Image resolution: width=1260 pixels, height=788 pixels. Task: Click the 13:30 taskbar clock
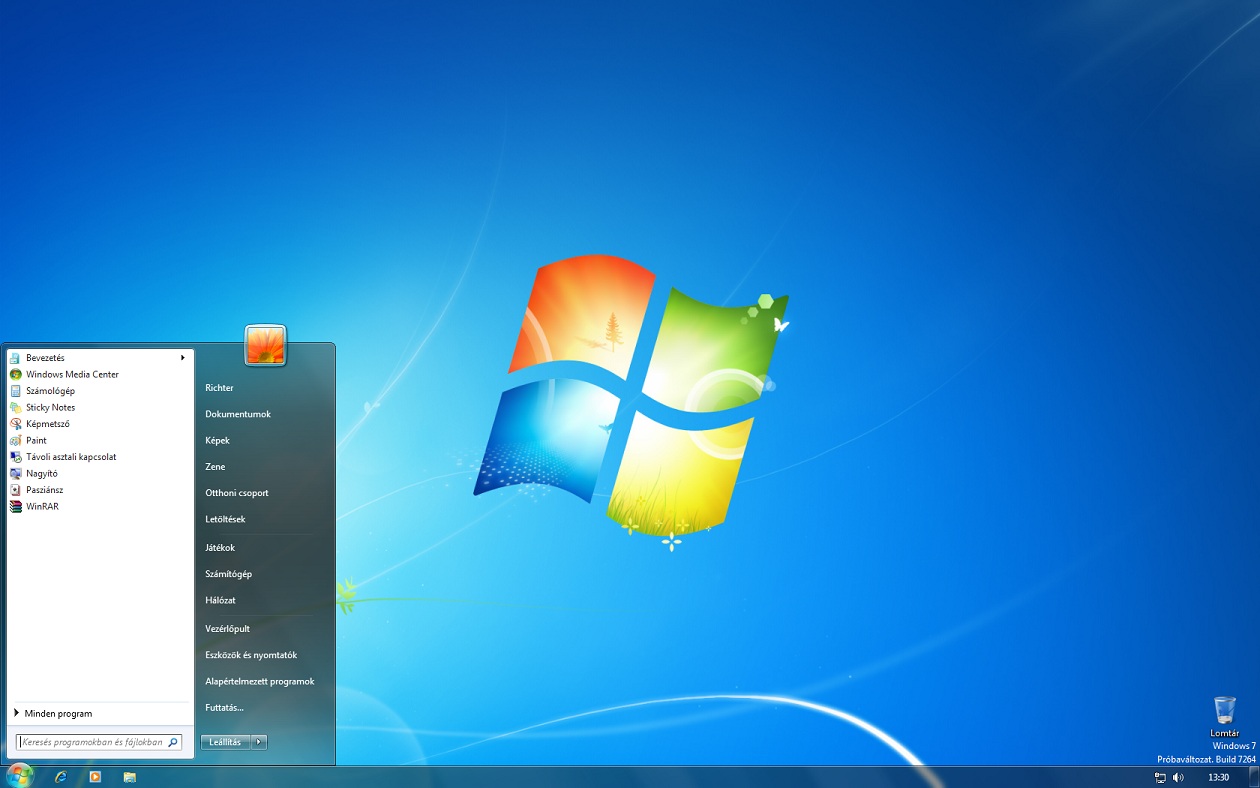pyautogui.click(x=1218, y=777)
